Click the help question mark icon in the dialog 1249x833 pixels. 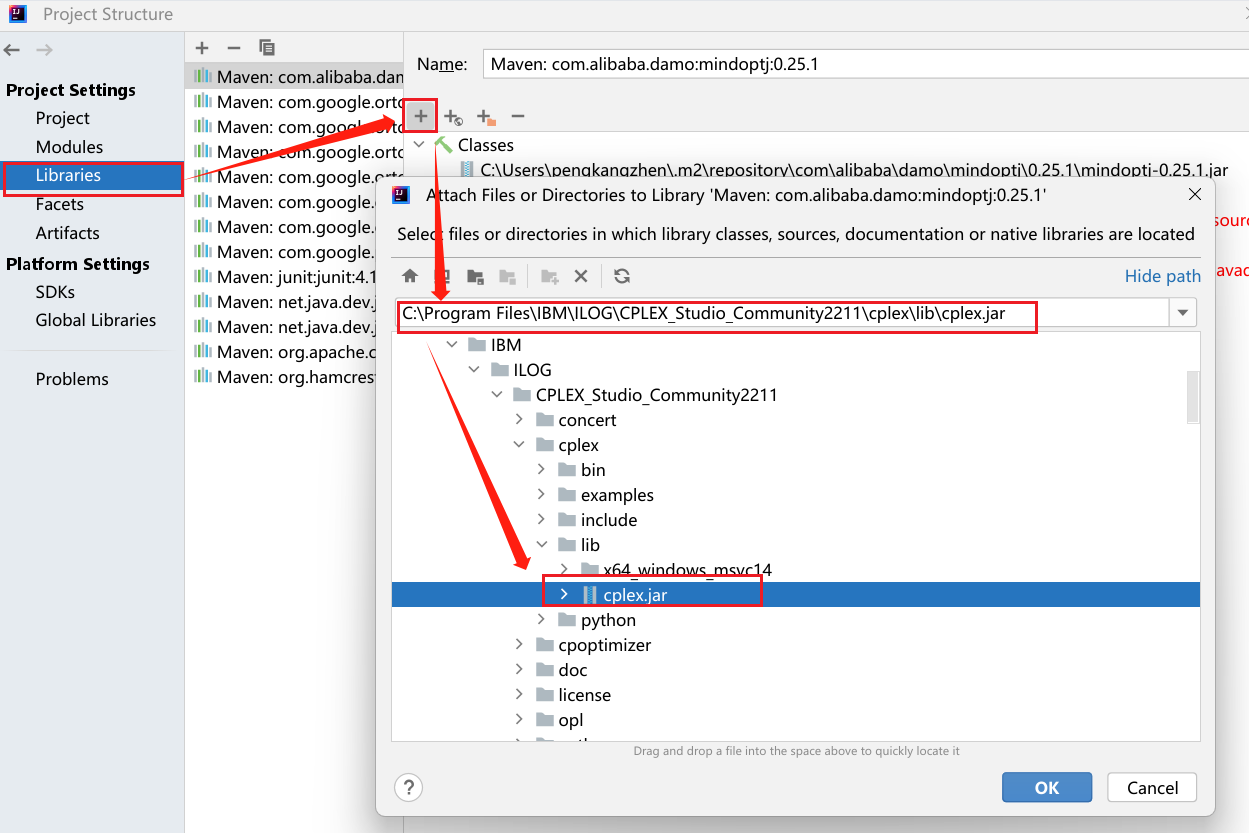(408, 787)
